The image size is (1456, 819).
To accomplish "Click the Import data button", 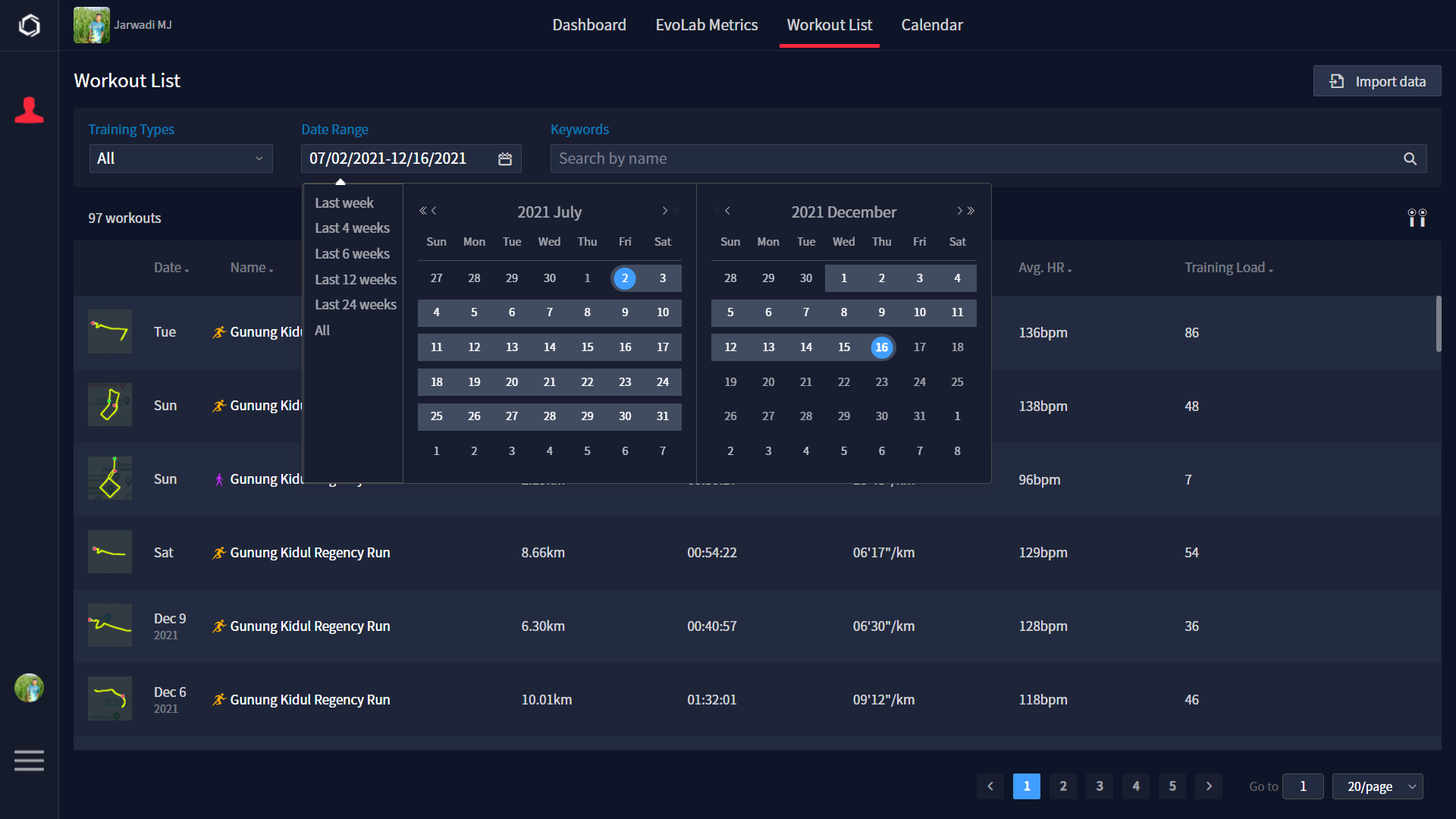I will coord(1376,81).
